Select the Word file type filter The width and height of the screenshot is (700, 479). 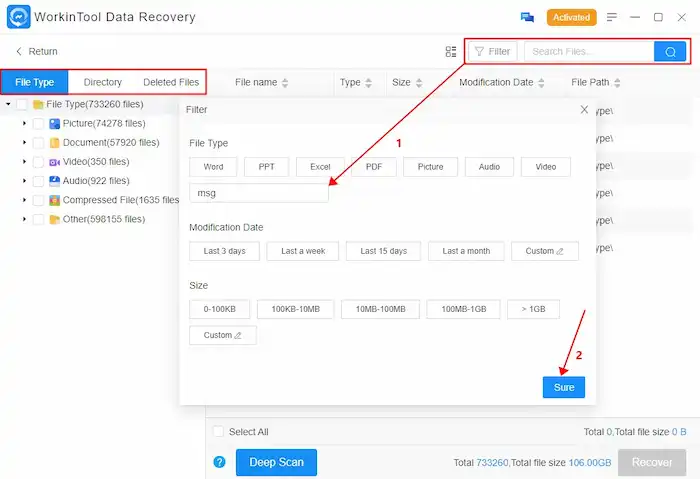click(x=213, y=167)
